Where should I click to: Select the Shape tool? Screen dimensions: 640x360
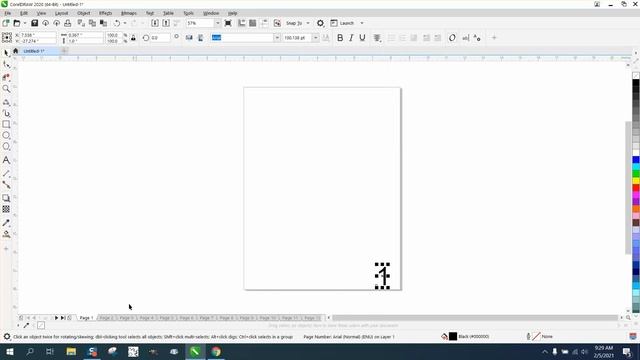point(6,64)
